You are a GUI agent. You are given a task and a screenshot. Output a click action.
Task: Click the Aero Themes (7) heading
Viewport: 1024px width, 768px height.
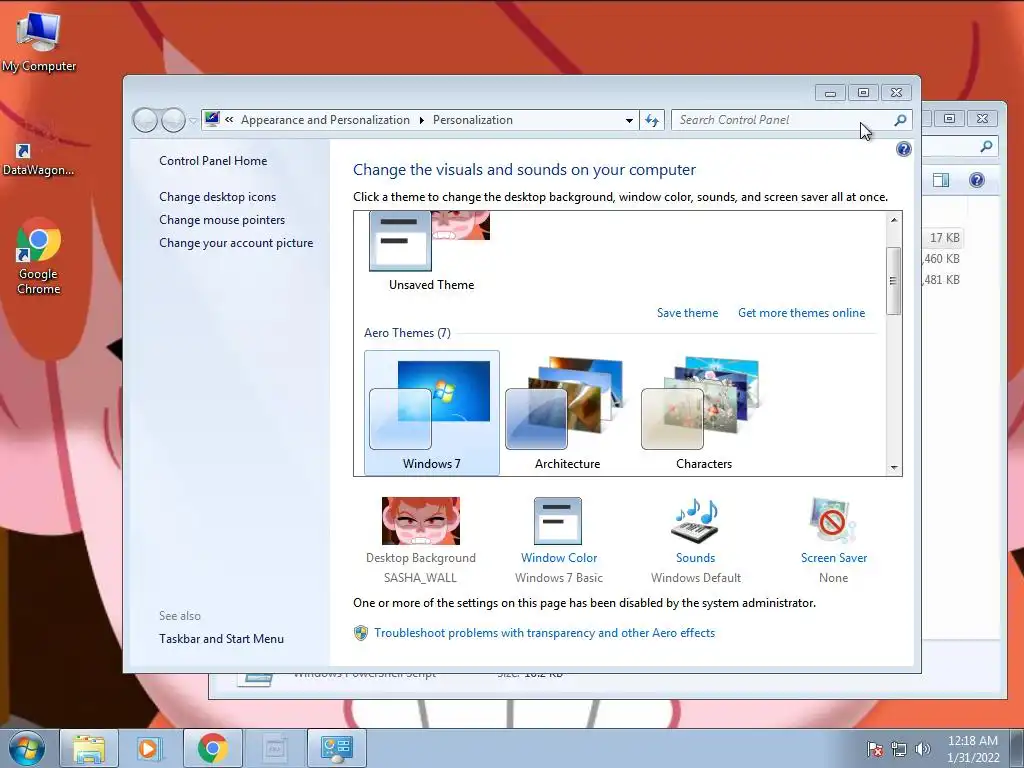click(407, 332)
